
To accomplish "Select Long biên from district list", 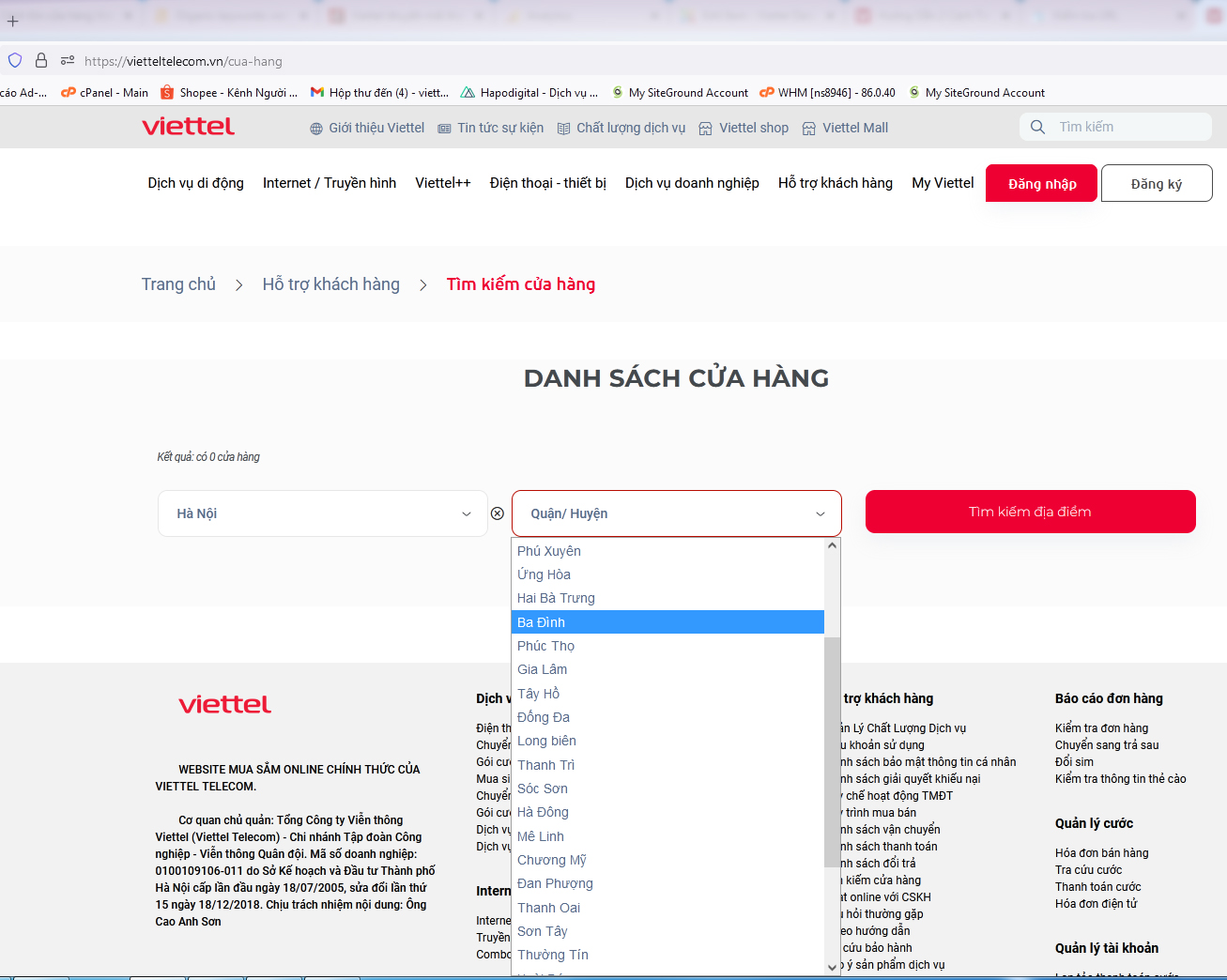I will click(x=667, y=741).
